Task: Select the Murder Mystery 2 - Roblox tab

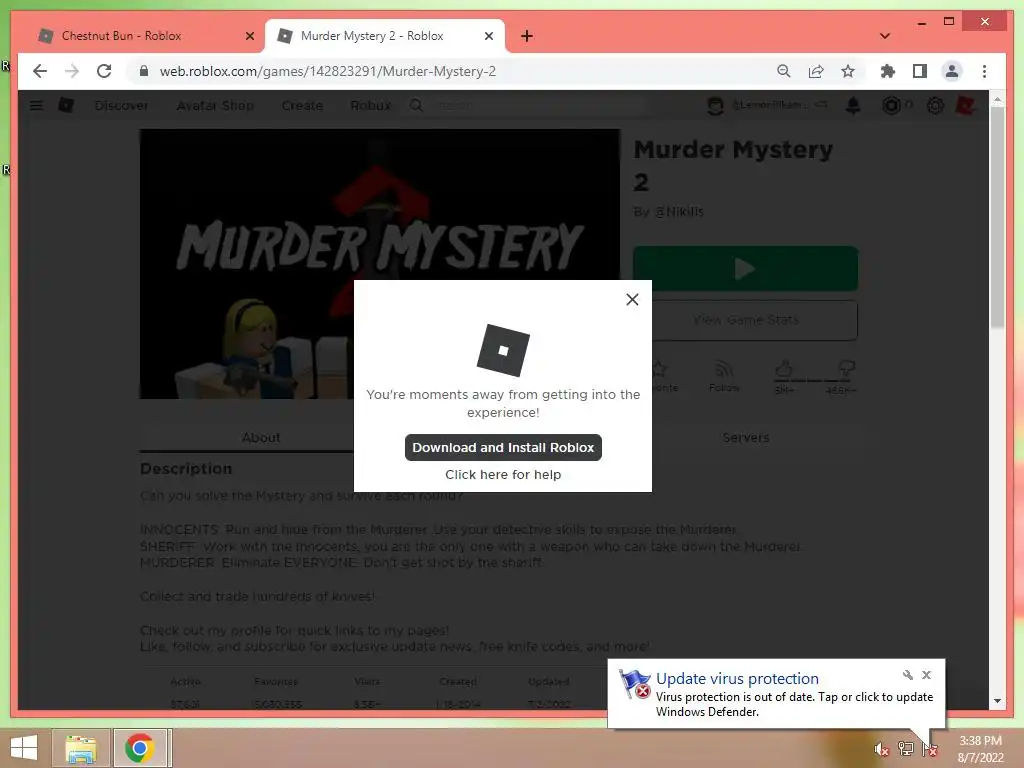Action: coord(372,36)
